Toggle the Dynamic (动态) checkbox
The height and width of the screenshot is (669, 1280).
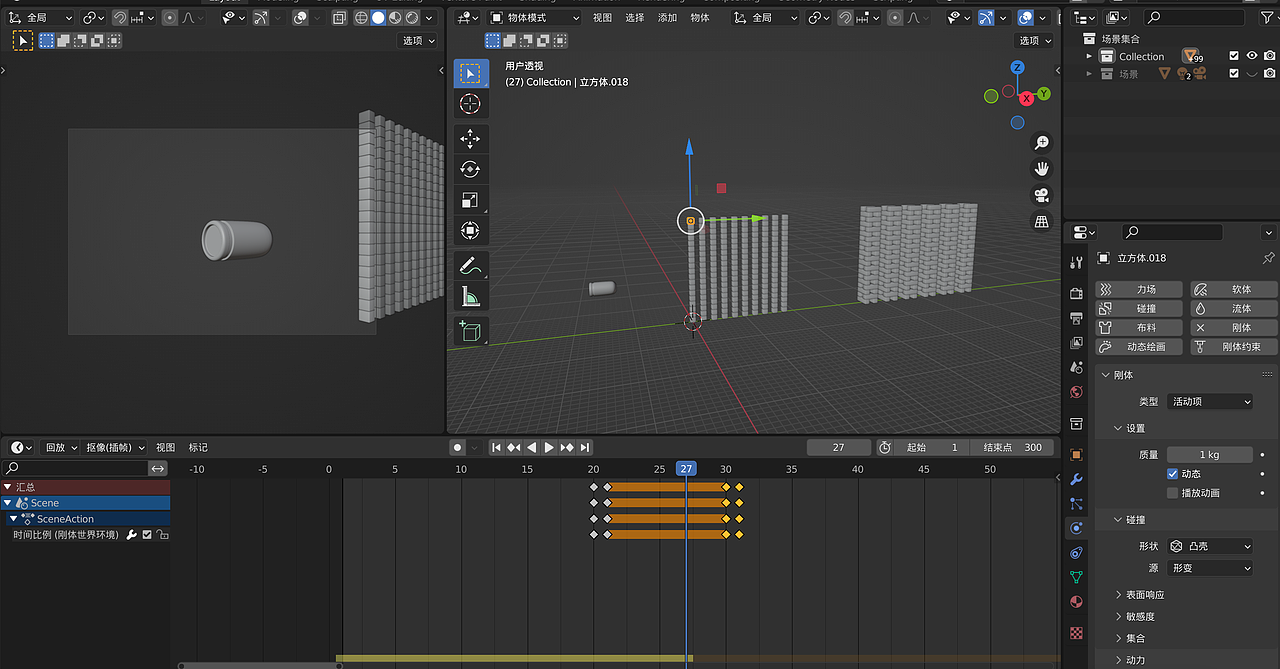tap(1173, 474)
